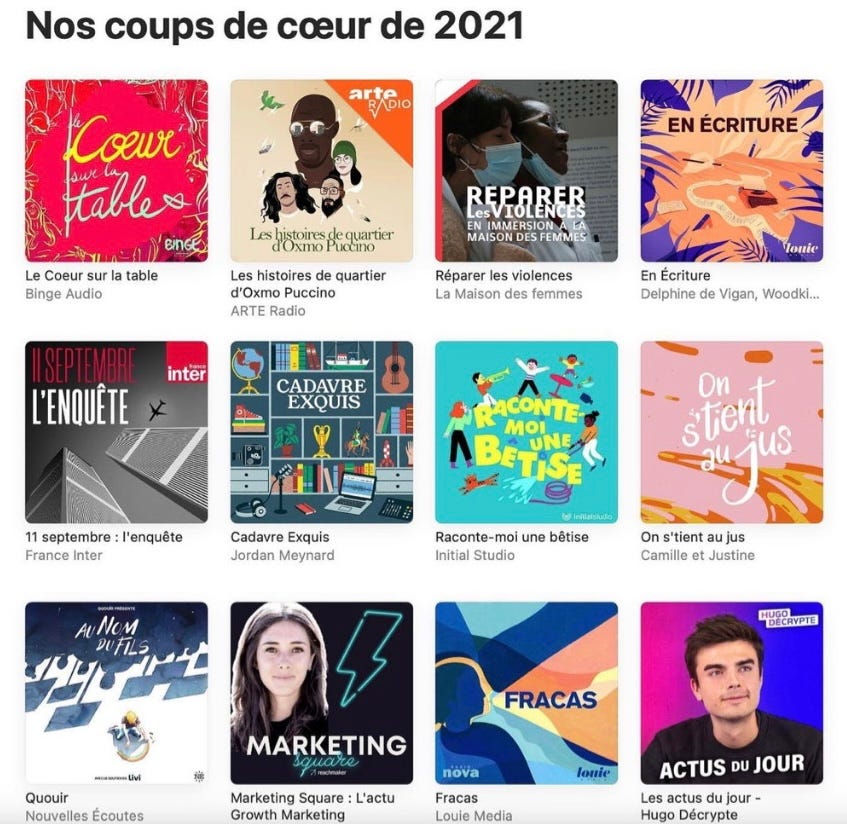Screen dimensions: 847x824
Task: Select the Fracas podcast artwork
Action: point(527,693)
